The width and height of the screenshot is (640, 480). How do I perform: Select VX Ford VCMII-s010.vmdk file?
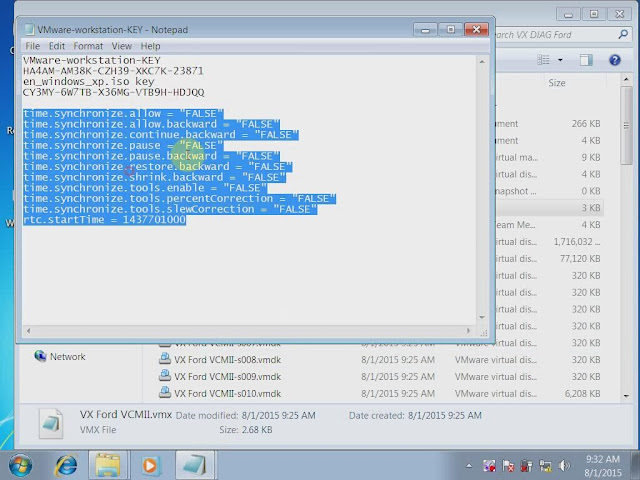[x=227, y=393]
